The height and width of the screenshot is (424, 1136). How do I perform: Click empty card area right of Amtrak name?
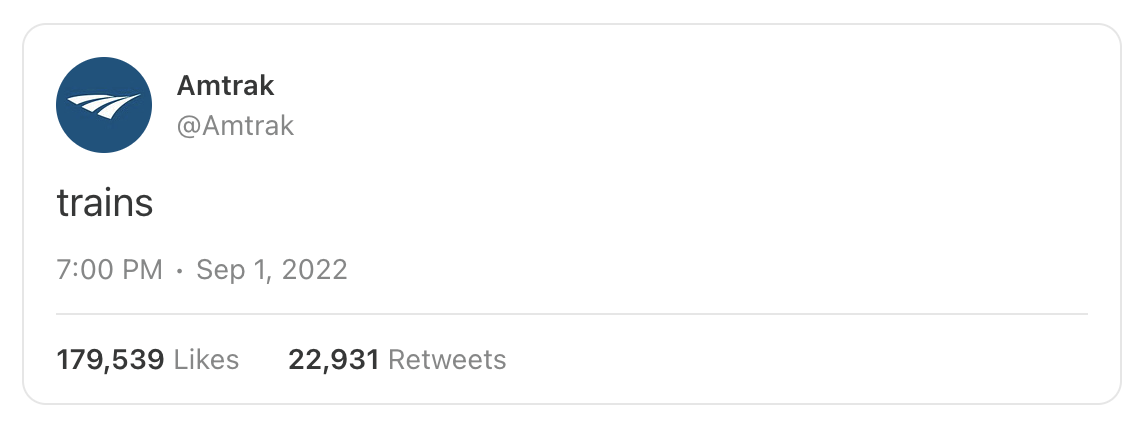(700, 86)
